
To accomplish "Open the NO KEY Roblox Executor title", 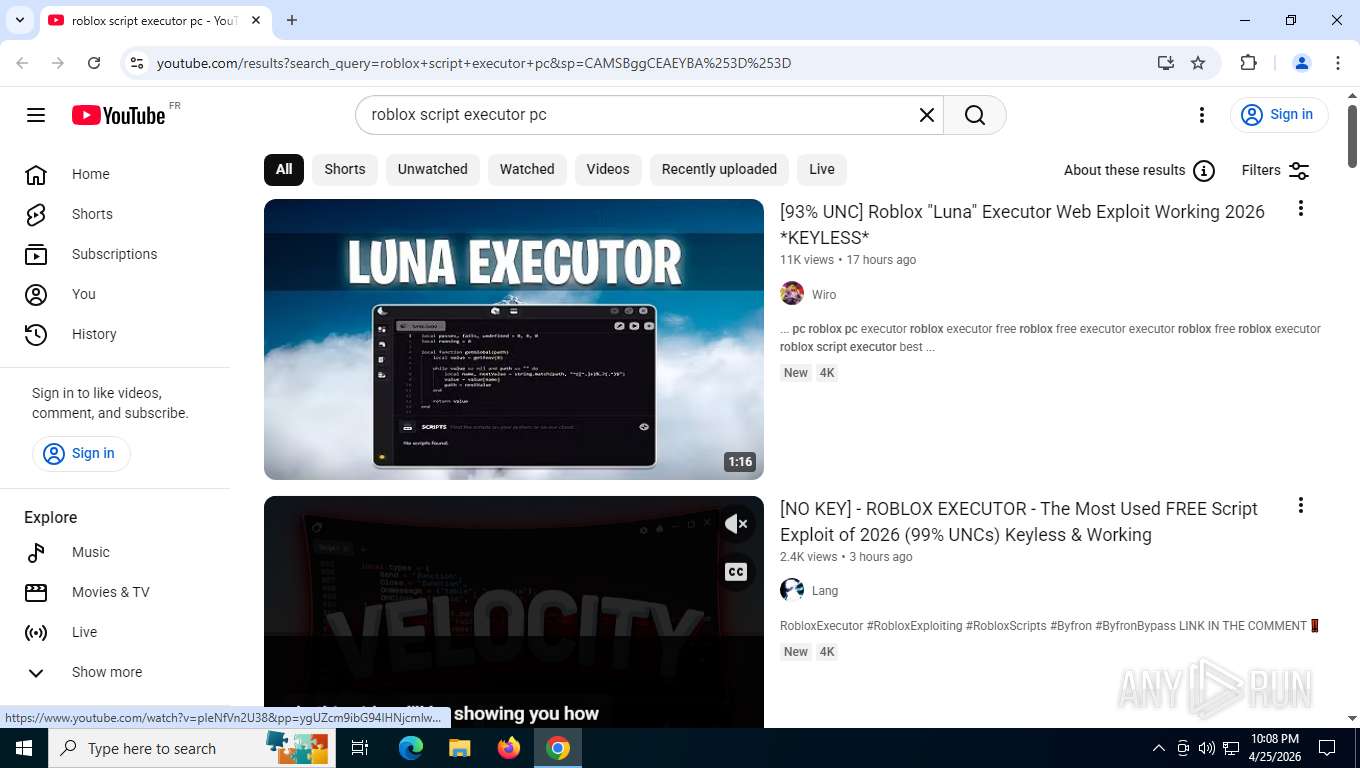I will [1018, 522].
